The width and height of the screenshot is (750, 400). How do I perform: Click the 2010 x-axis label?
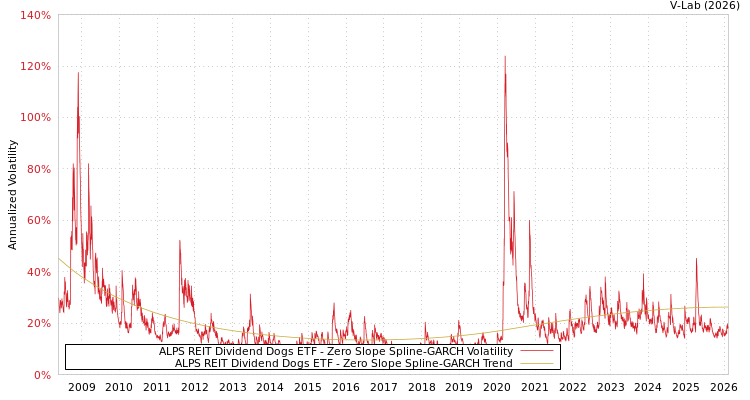point(119,387)
